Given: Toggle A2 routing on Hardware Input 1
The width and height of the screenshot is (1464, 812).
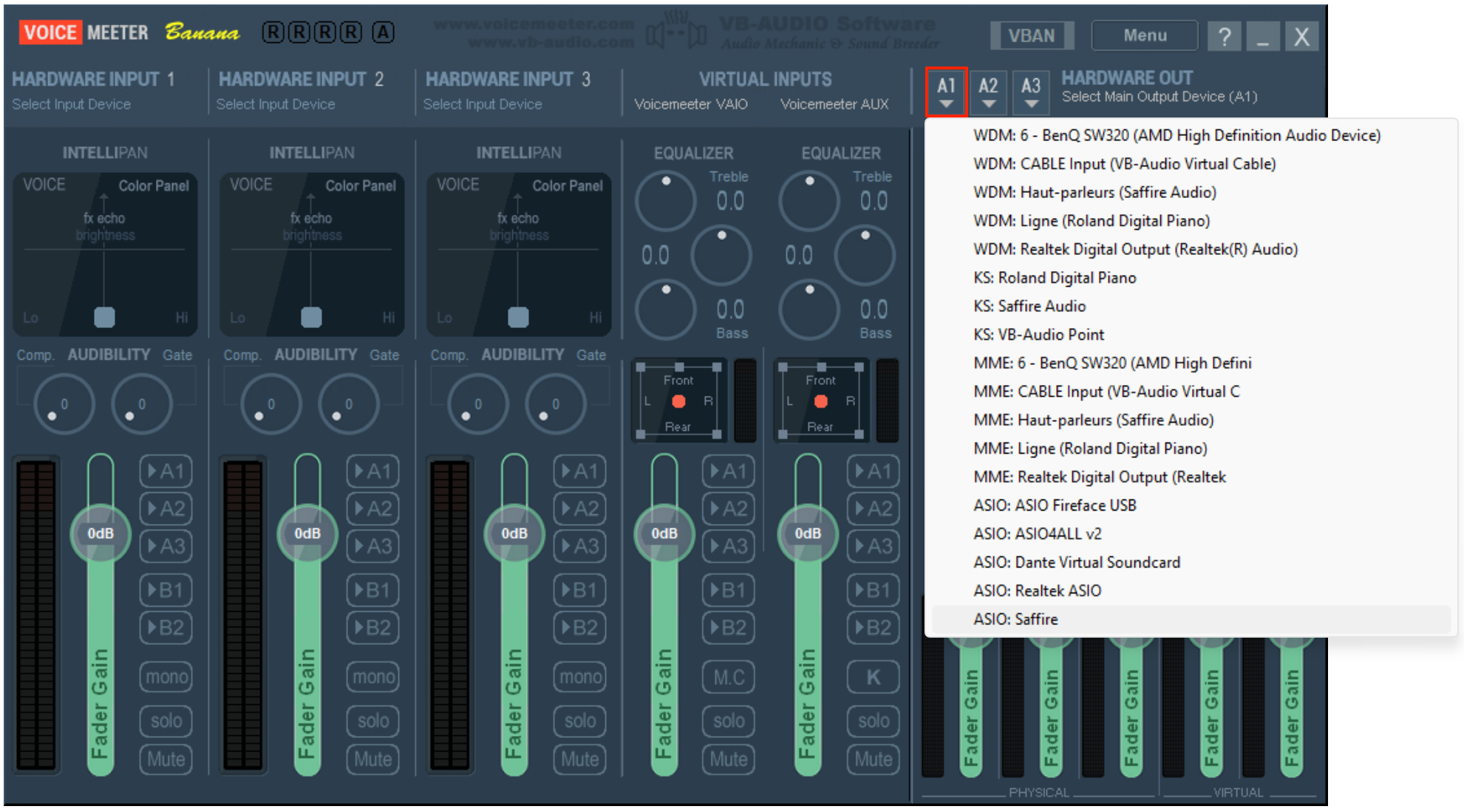Looking at the screenshot, I should [166, 508].
